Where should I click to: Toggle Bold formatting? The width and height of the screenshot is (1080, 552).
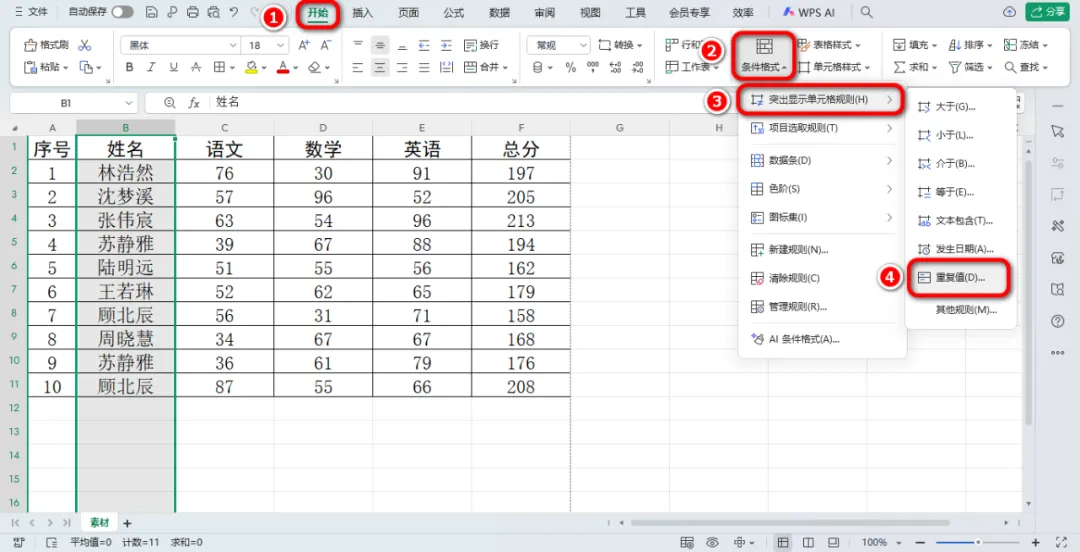click(129, 68)
